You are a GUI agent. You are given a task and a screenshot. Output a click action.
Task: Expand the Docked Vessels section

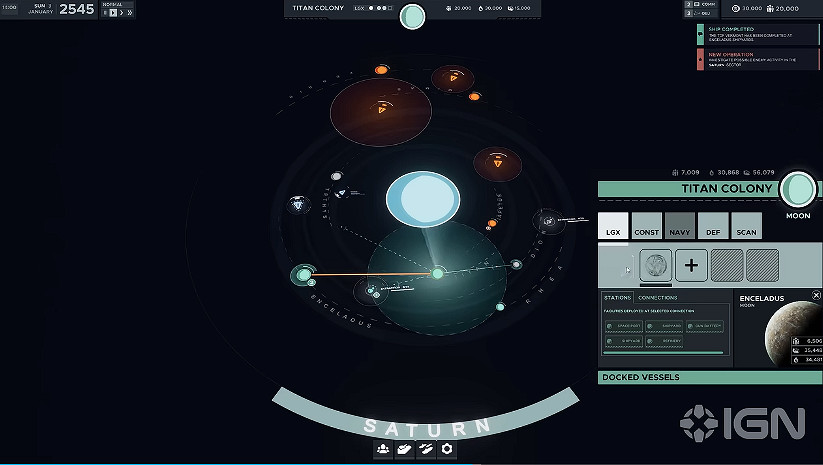709,377
